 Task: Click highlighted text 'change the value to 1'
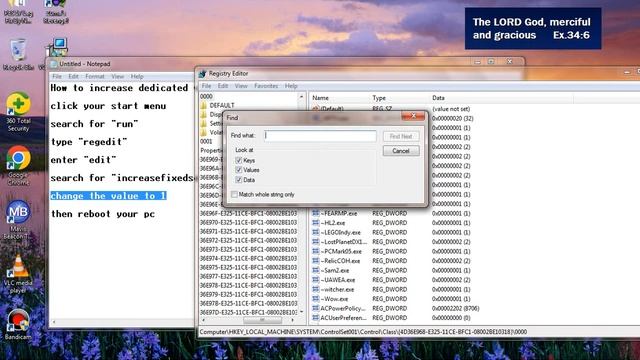(108, 196)
